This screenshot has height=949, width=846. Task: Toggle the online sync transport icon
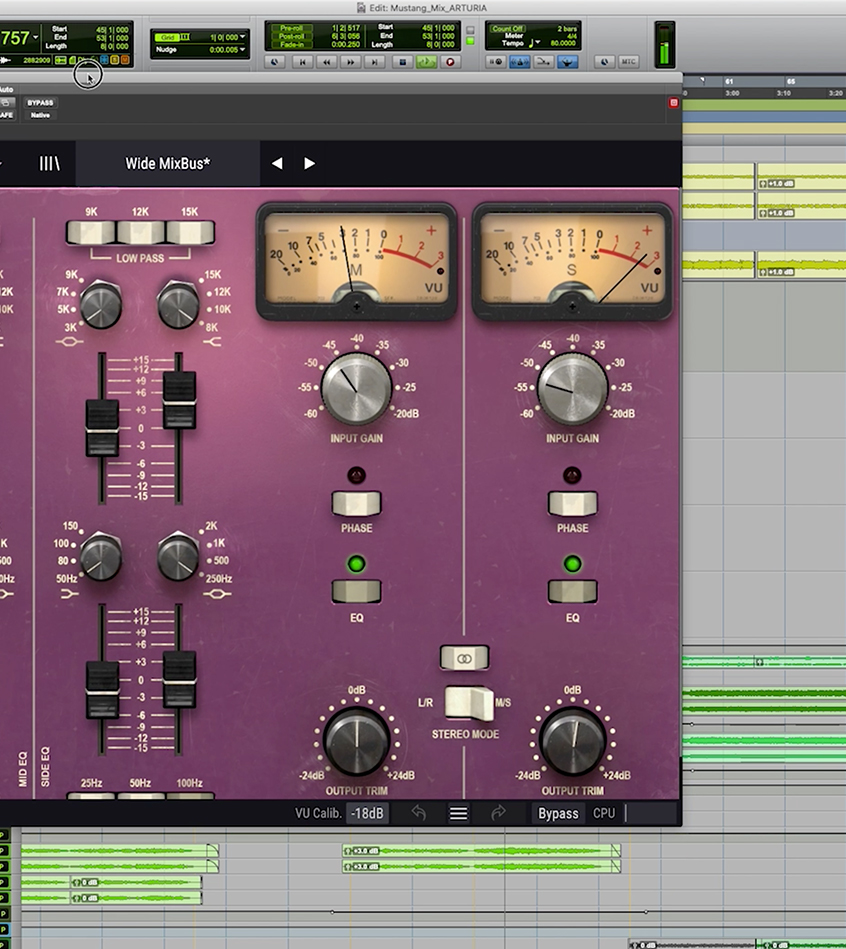point(275,62)
